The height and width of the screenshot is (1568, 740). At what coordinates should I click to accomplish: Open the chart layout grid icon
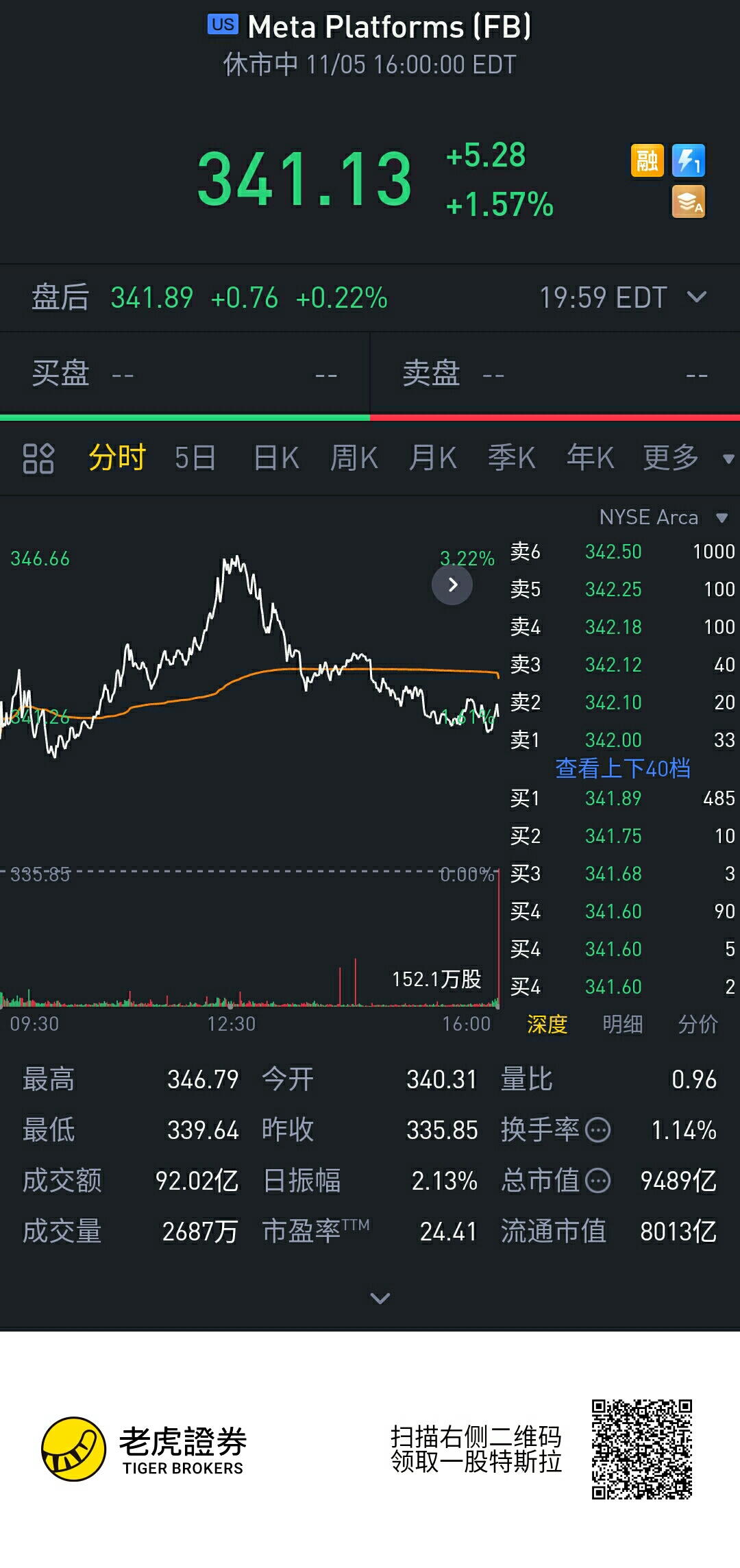pyautogui.click(x=38, y=458)
